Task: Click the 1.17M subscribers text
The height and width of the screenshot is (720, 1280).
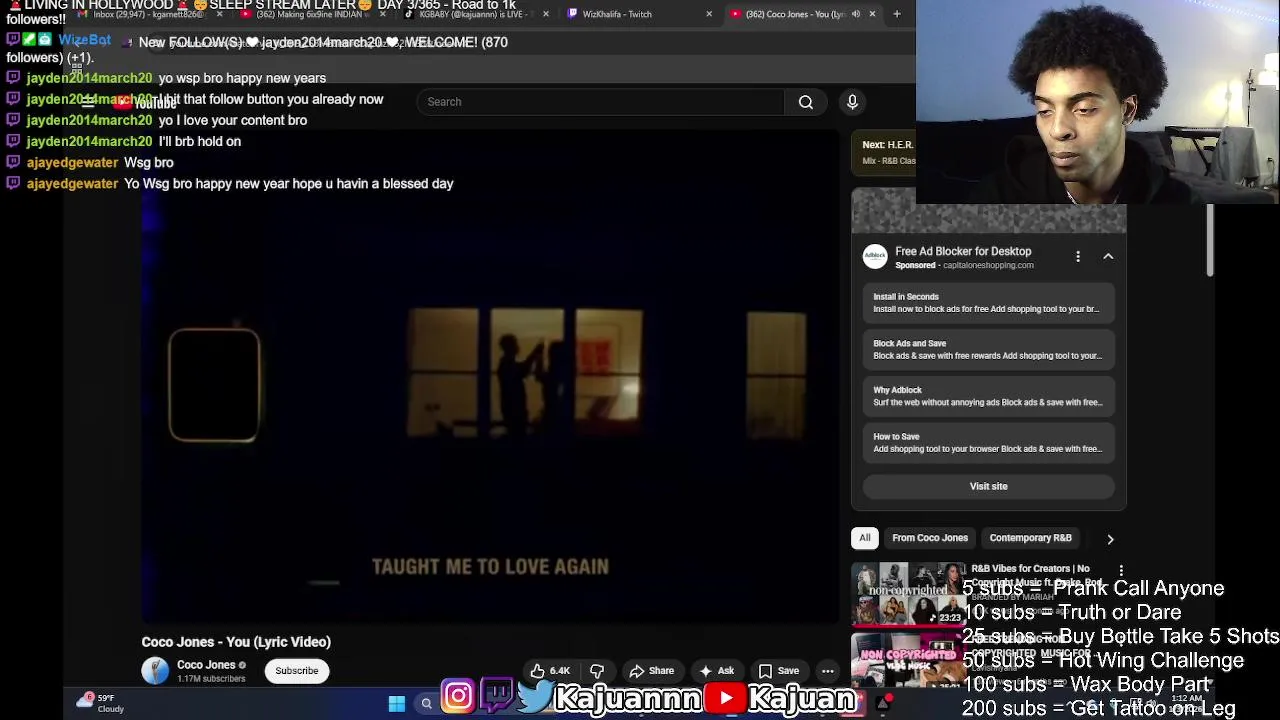Action: pos(211,679)
